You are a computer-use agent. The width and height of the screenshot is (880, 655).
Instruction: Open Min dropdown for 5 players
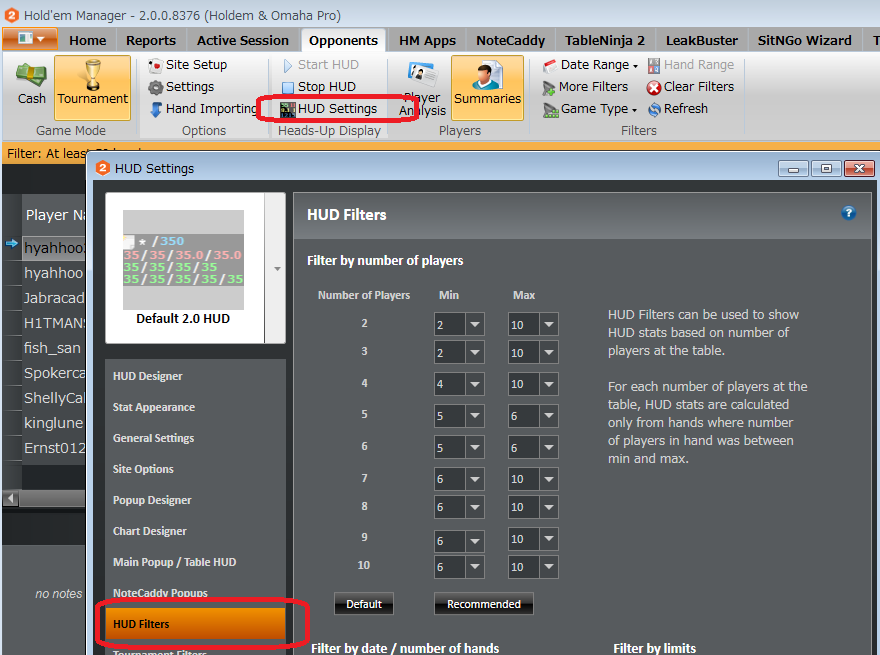coord(475,416)
